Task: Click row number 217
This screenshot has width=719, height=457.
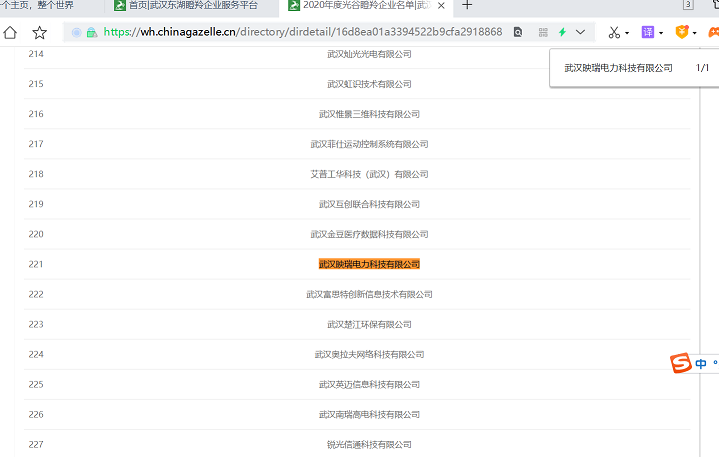Action: (36, 144)
